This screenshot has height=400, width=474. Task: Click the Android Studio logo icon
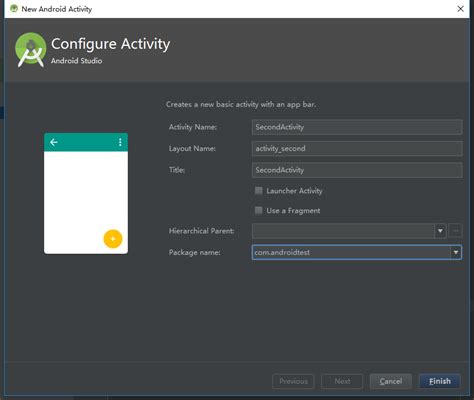[31, 50]
